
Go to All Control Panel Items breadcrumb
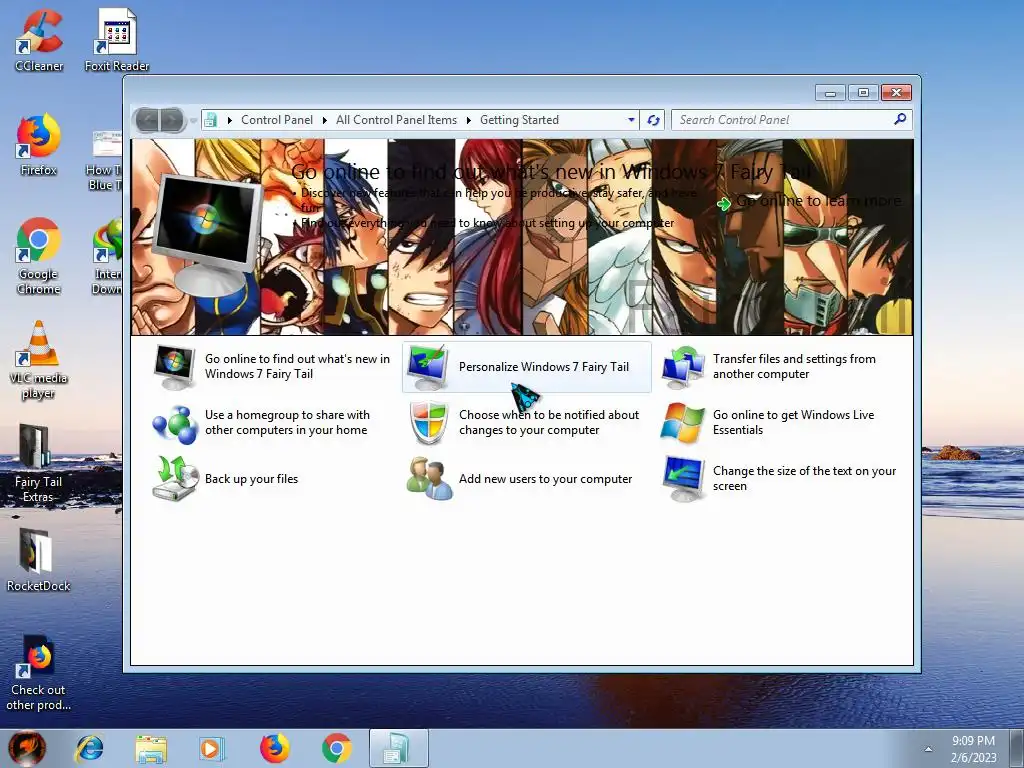tap(396, 120)
